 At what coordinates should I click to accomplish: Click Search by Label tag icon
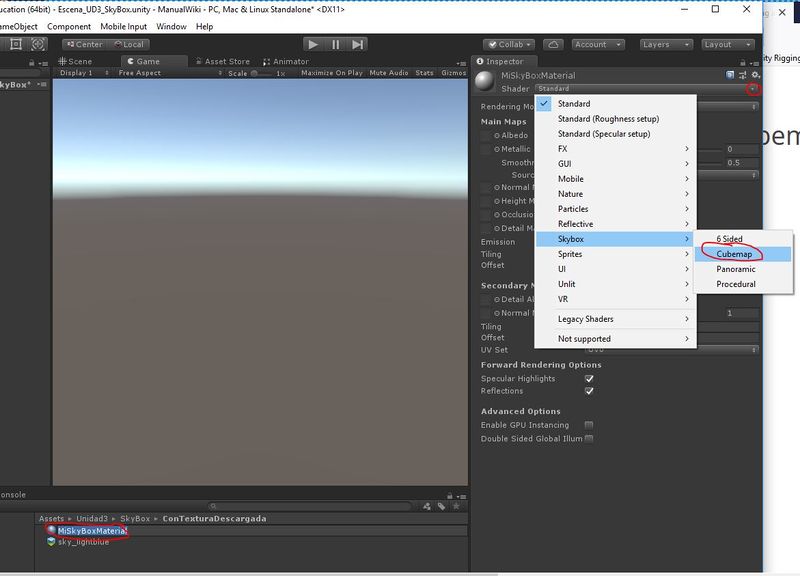pyautogui.click(x=441, y=506)
